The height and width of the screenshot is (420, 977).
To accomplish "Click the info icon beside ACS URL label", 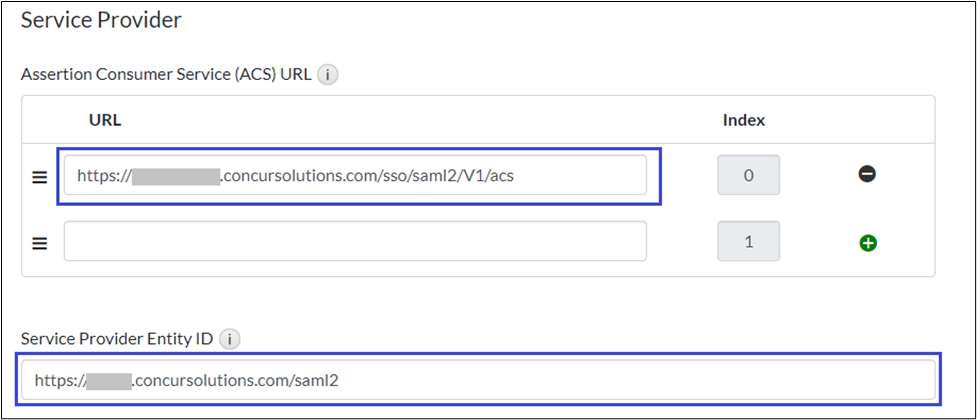I will [x=329, y=74].
